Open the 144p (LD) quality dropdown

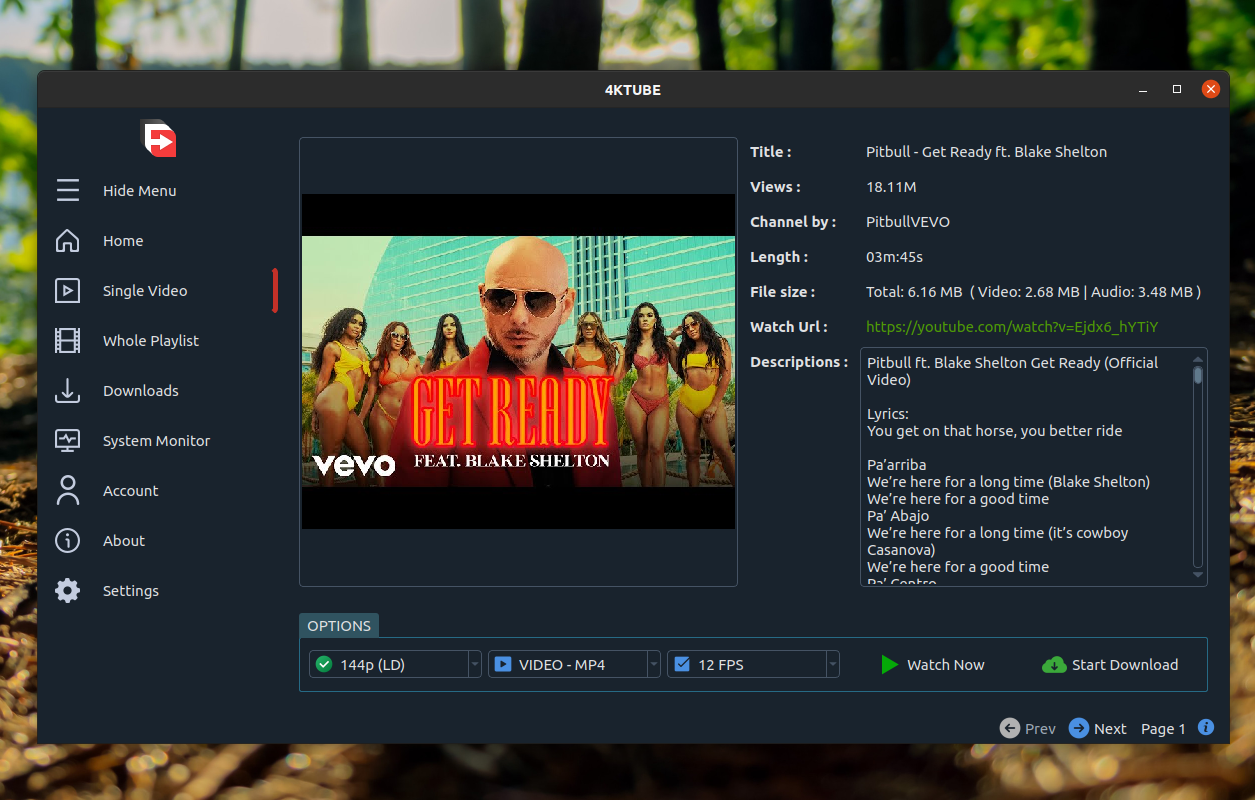395,664
